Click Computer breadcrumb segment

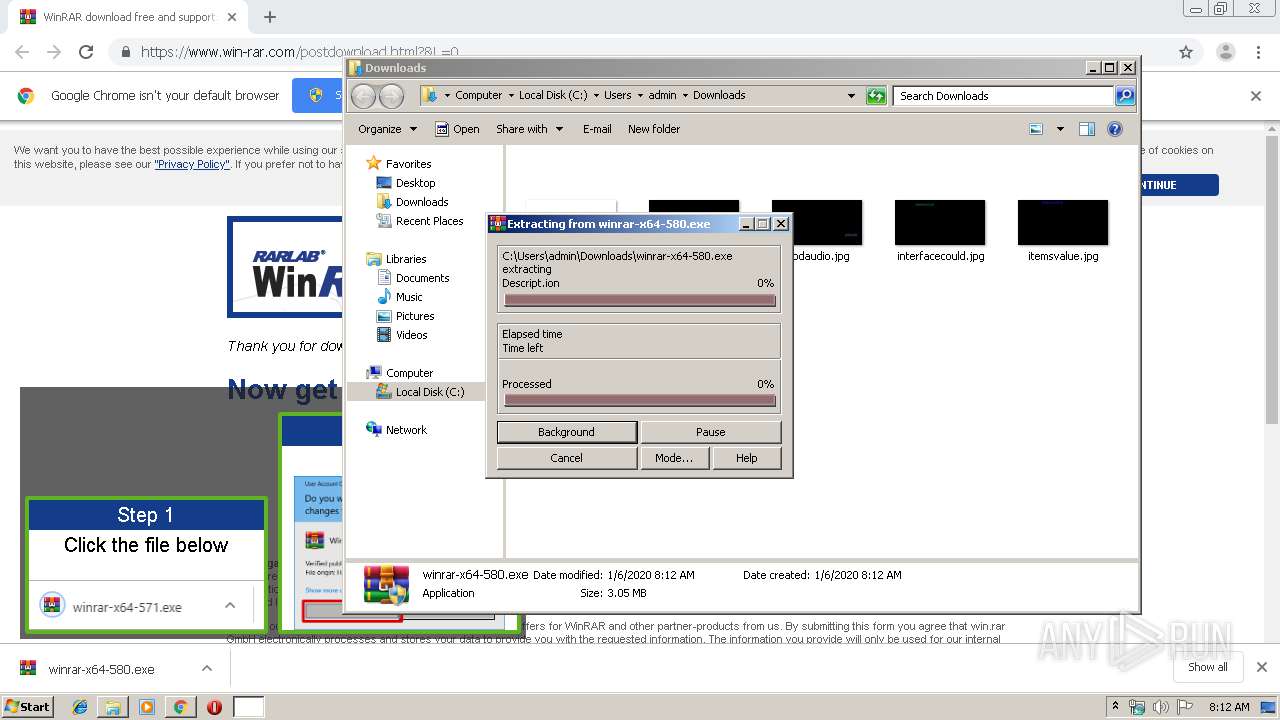(x=478, y=96)
